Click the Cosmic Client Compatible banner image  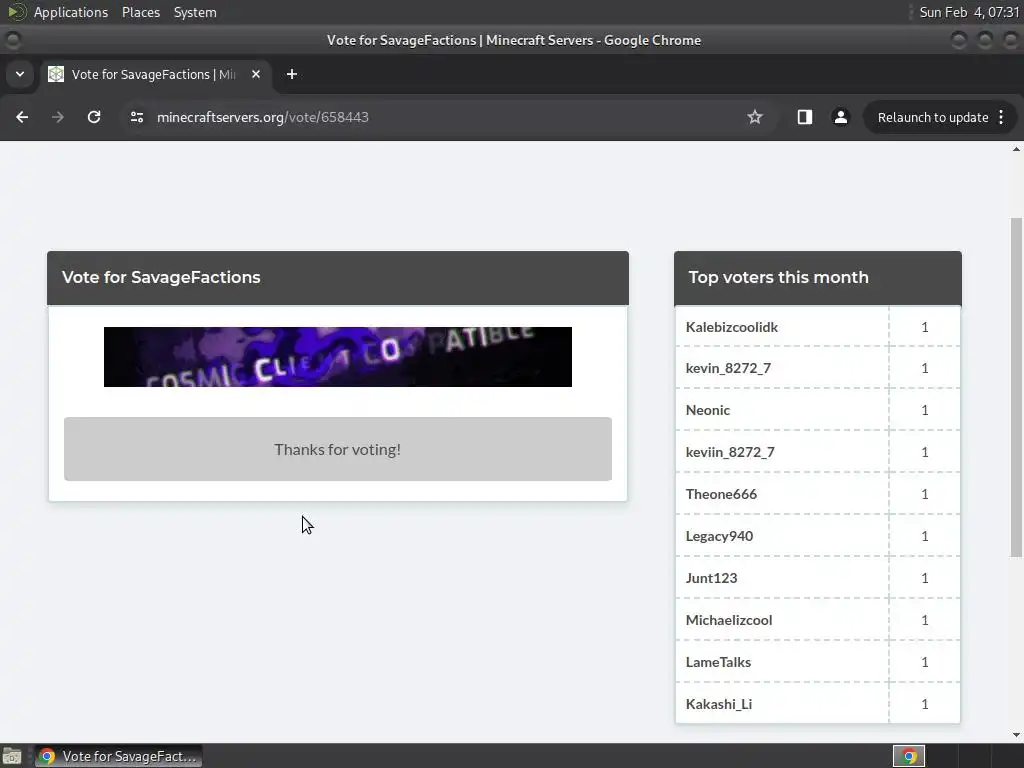(x=338, y=357)
